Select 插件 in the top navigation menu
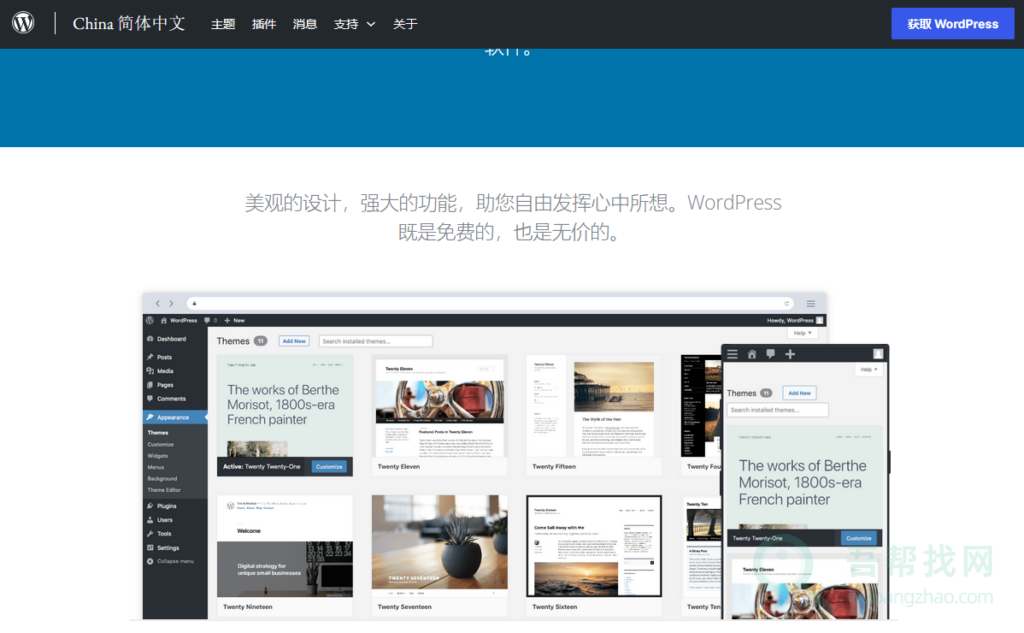 pos(263,23)
